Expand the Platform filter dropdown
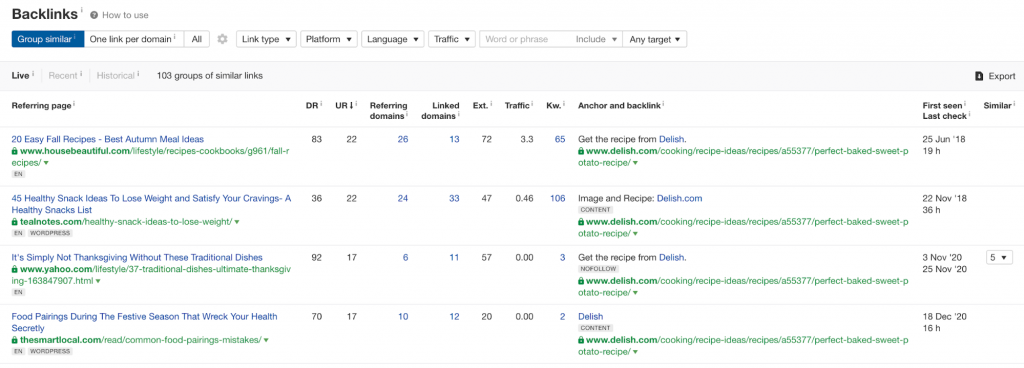The height and width of the screenshot is (368, 1024). [329, 39]
